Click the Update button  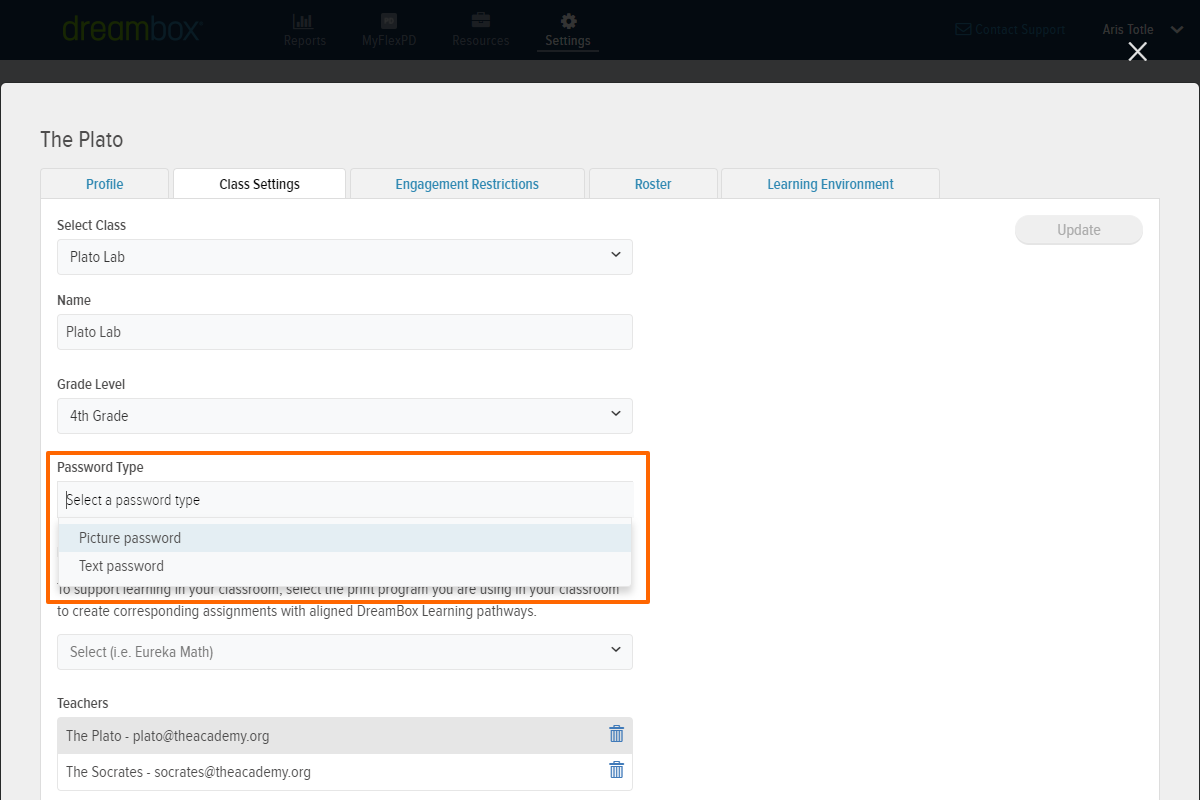[1078, 230]
